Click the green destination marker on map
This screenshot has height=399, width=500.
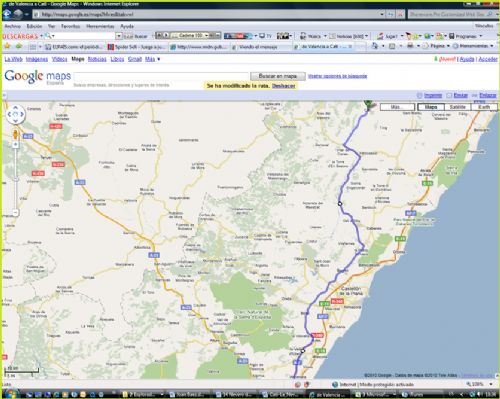[368, 104]
